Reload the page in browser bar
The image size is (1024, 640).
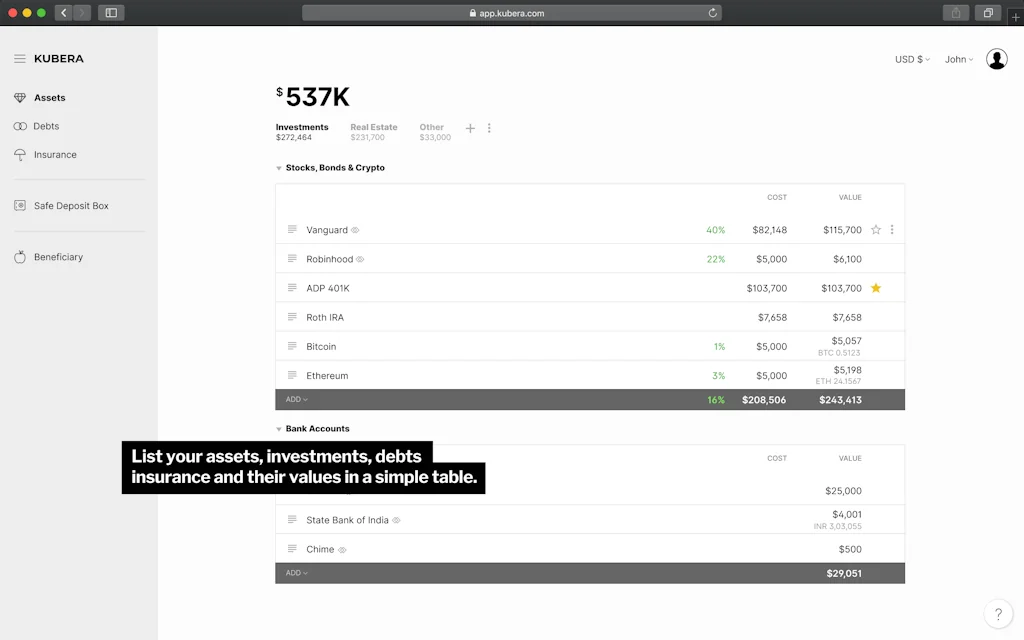[x=712, y=13]
